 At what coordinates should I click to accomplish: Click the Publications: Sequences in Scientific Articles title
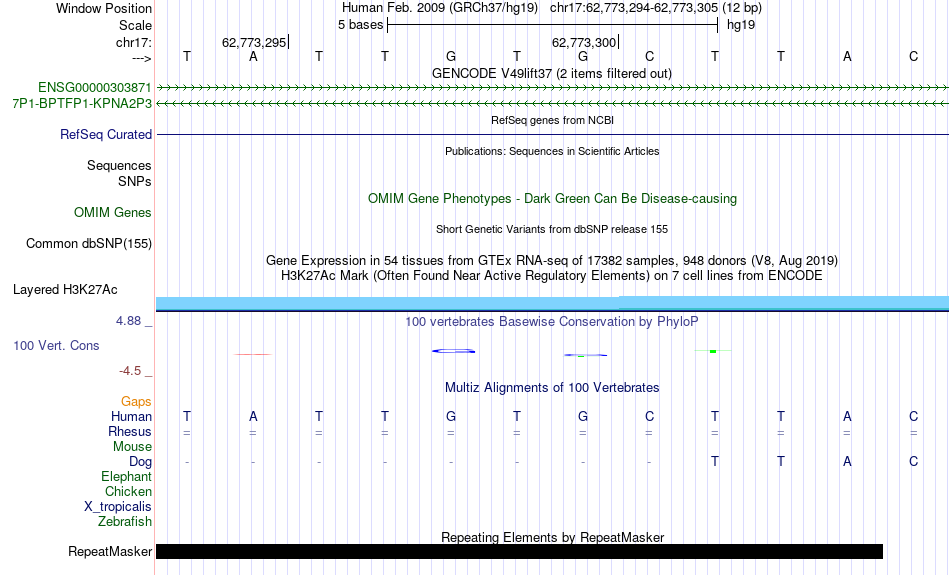click(552, 151)
